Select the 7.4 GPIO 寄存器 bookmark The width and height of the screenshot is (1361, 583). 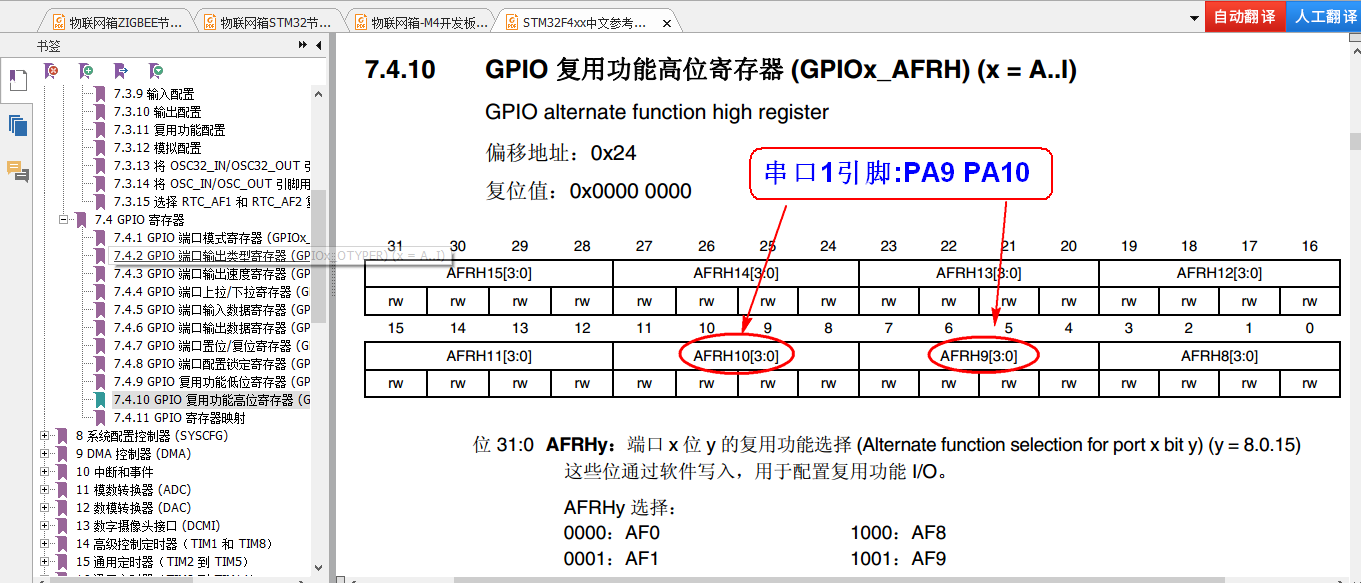coord(139,219)
